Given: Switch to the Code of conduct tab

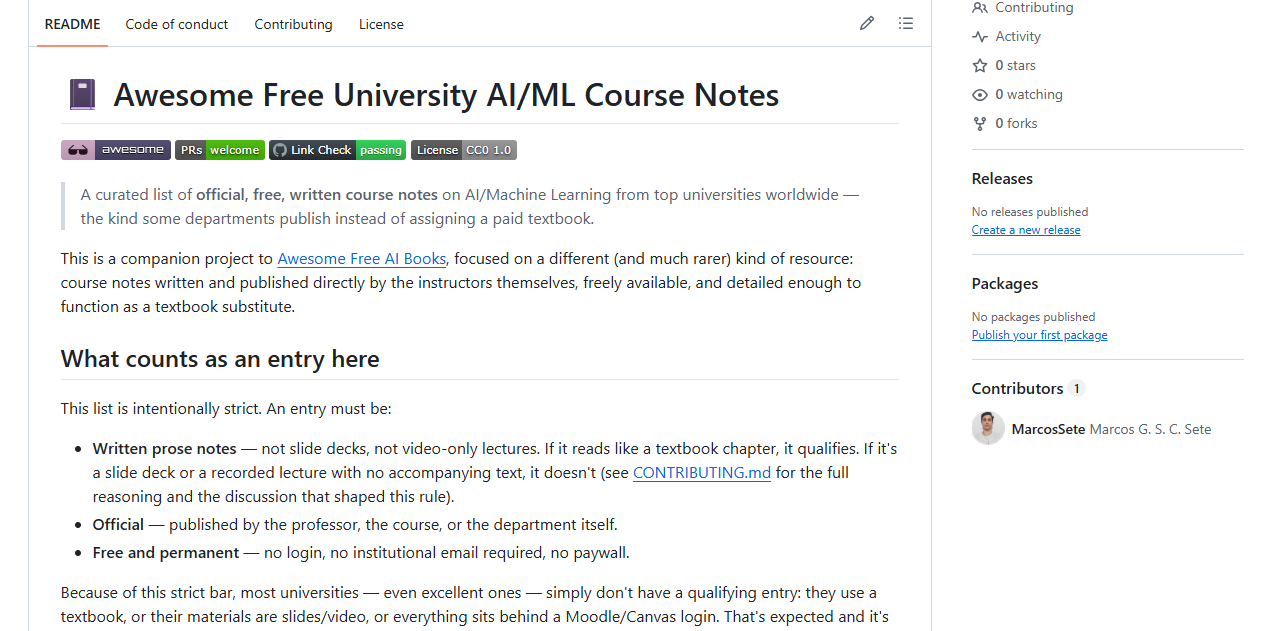Looking at the screenshot, I should coord(177,24).
